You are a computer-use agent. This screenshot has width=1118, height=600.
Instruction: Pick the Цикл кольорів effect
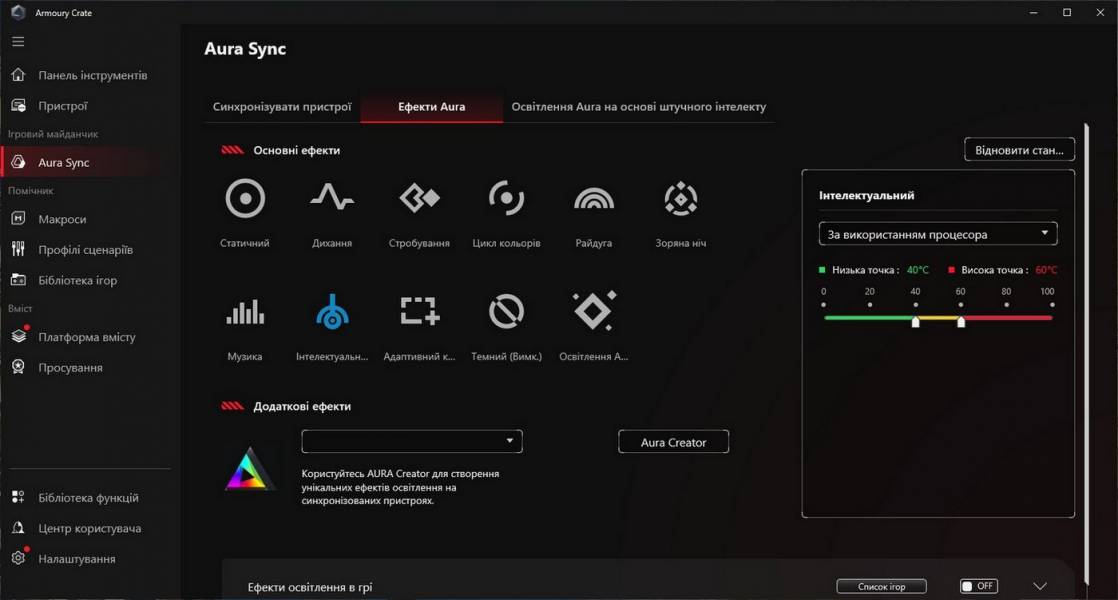pos(506,198)
